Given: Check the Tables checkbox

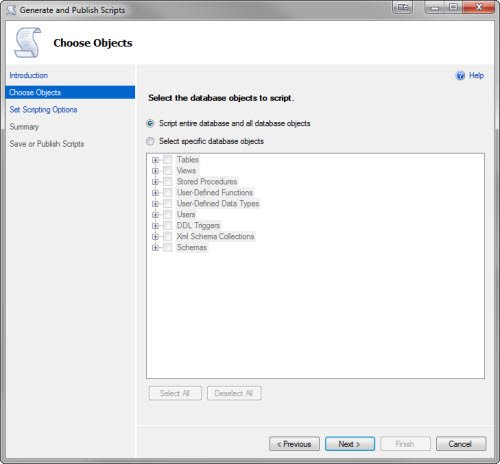Looking at the screenshot, I should [168, 160].
